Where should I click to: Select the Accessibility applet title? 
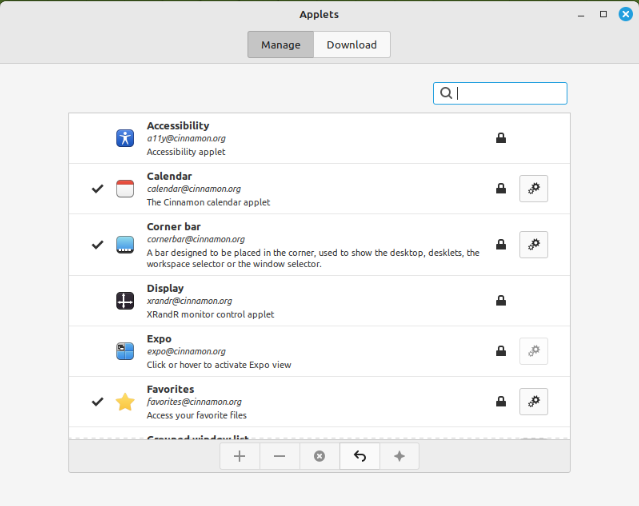[x=178, y=125]
